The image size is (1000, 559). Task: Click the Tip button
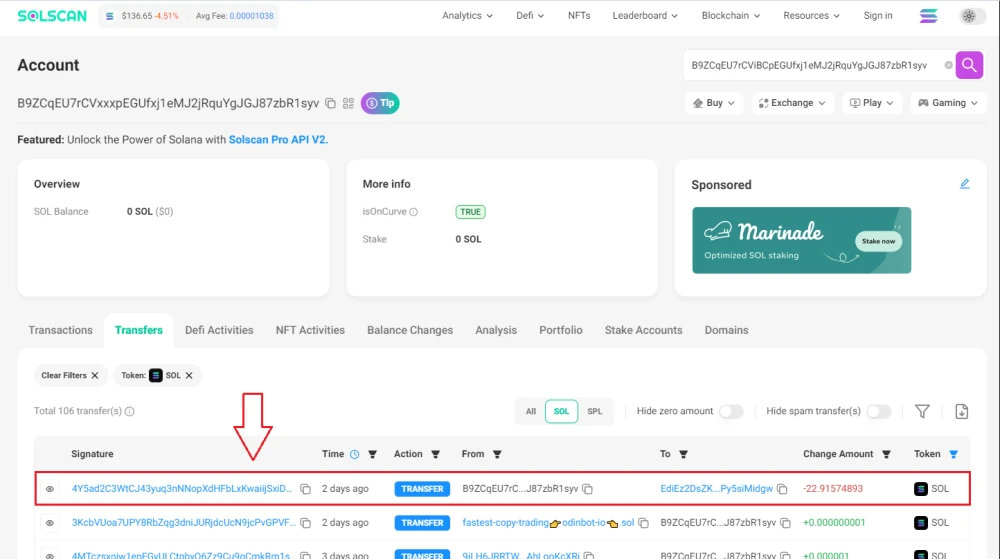tap(380, 103)
